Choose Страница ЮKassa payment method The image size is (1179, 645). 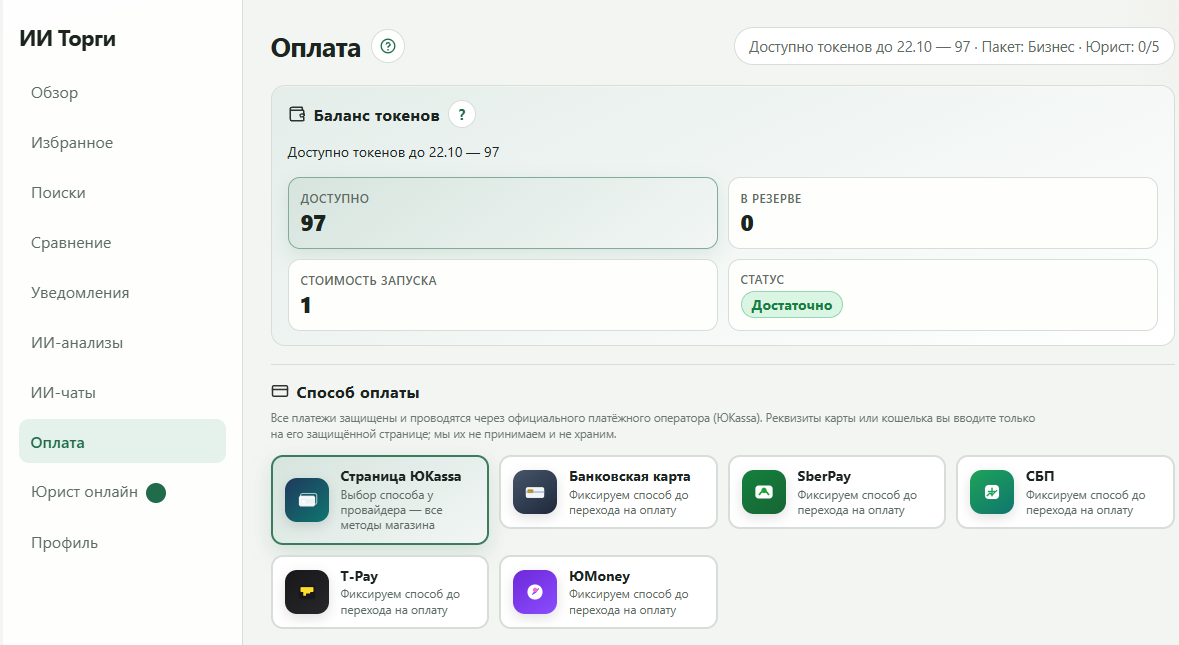tap(380, 500)
